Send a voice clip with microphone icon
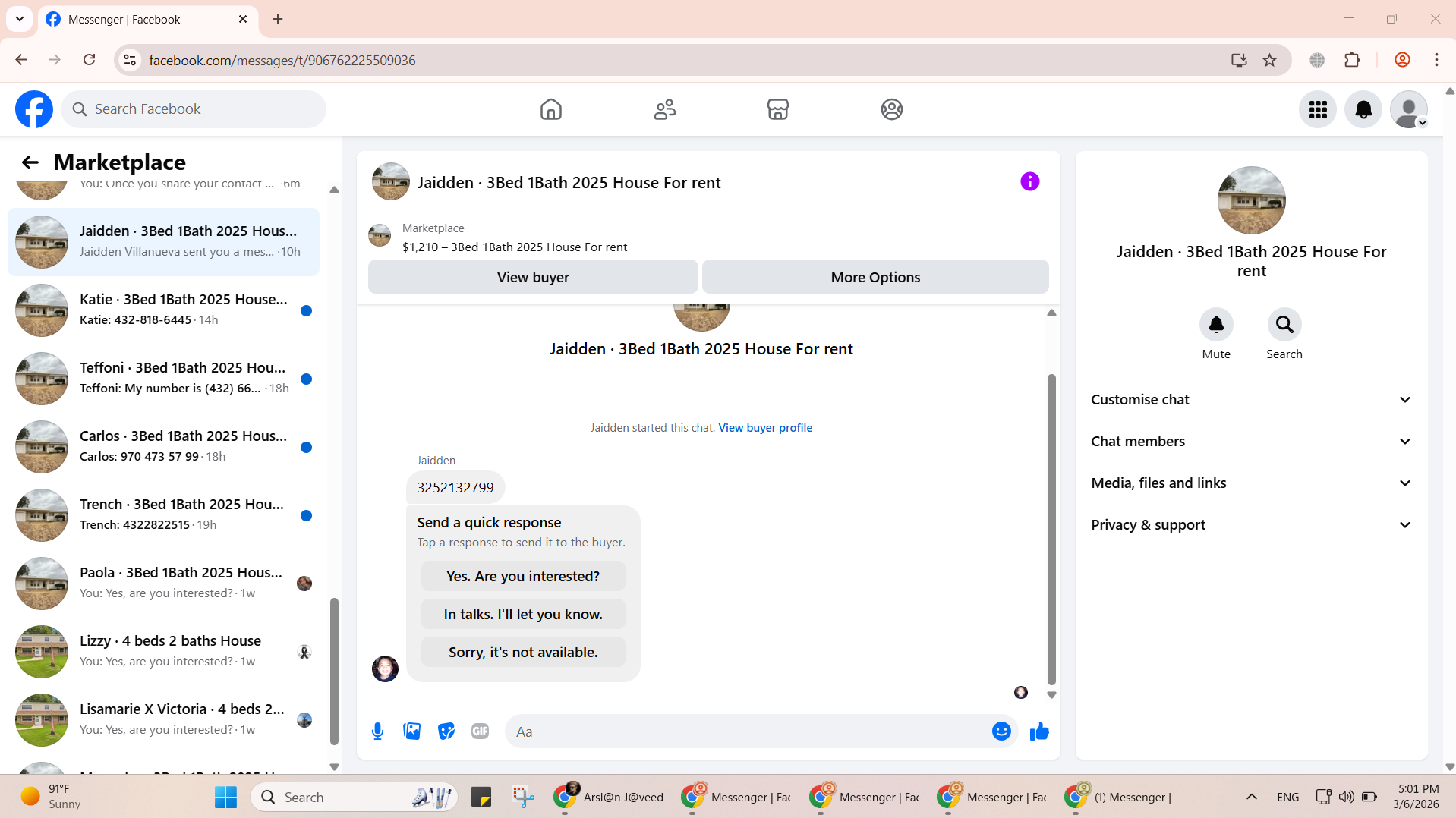1456x818 pixels. coord(377,731)
